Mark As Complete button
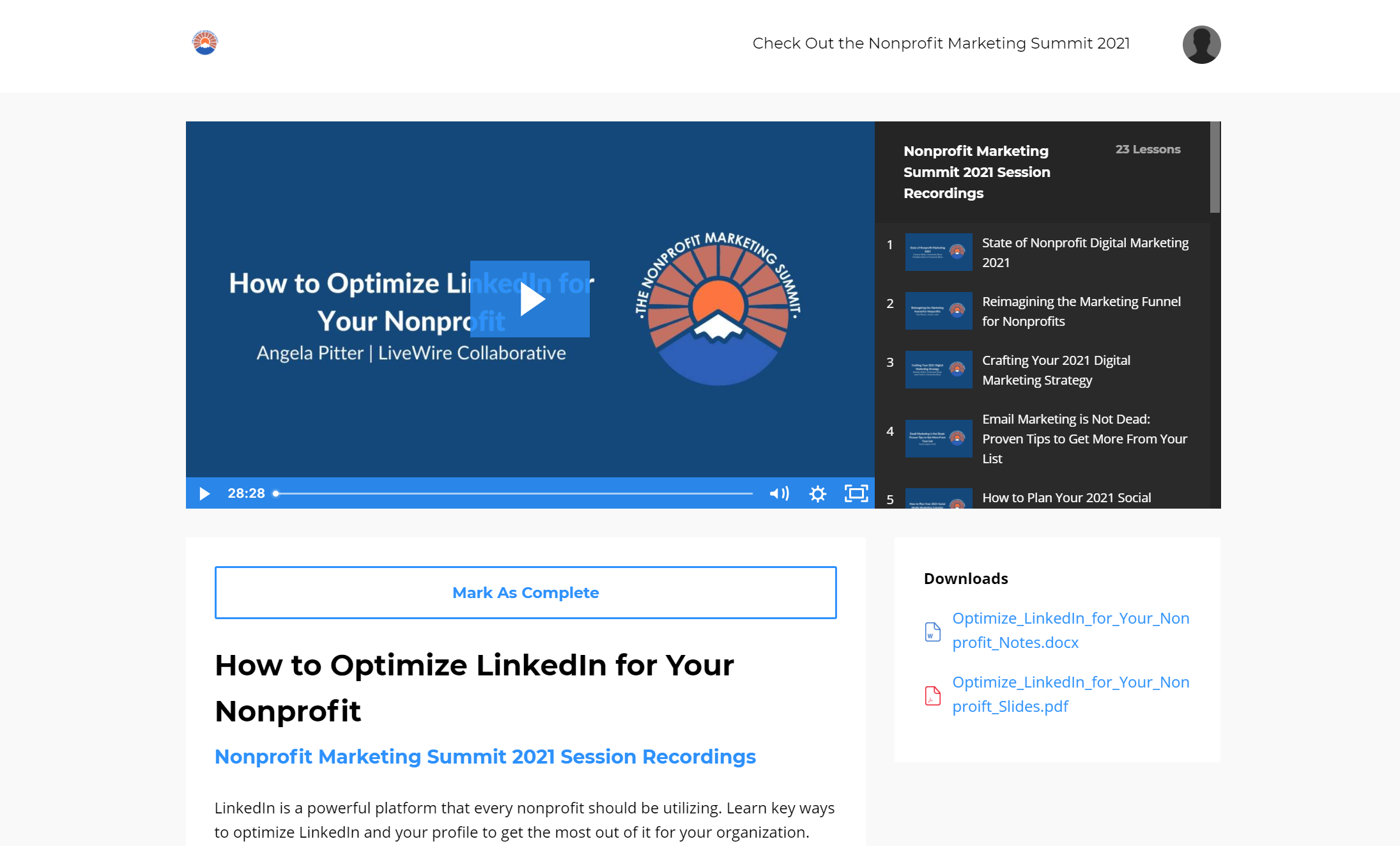This screenshot has height=846, width=1400. pyautogui.click(x=525, y=592)
